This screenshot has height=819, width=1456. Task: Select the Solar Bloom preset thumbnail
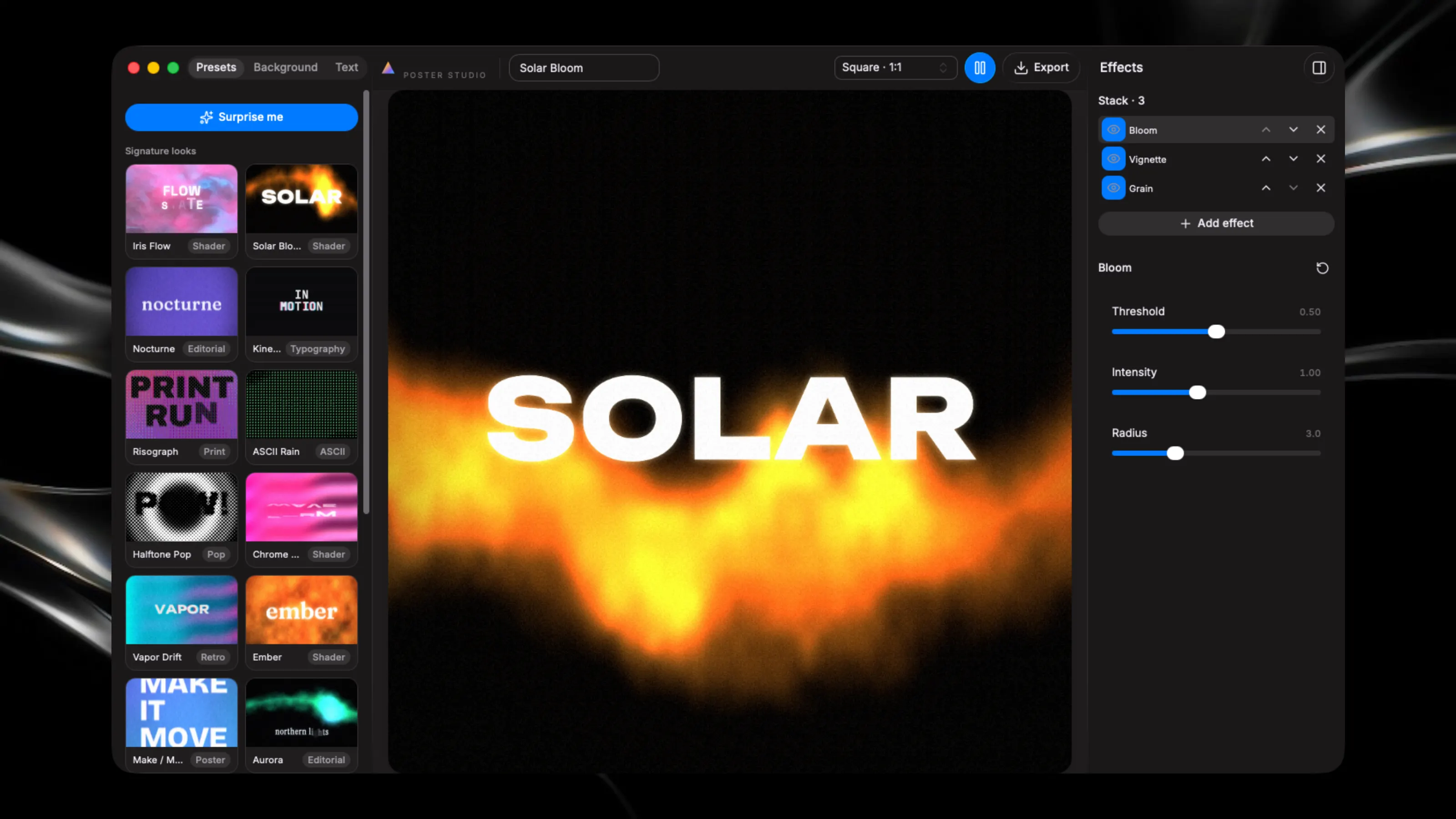pos(301,199)
